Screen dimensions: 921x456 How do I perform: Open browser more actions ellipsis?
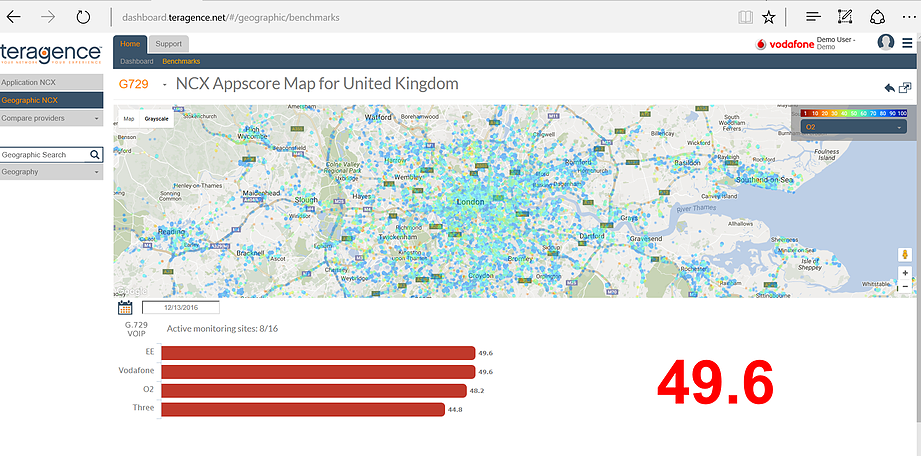[907, 18]
